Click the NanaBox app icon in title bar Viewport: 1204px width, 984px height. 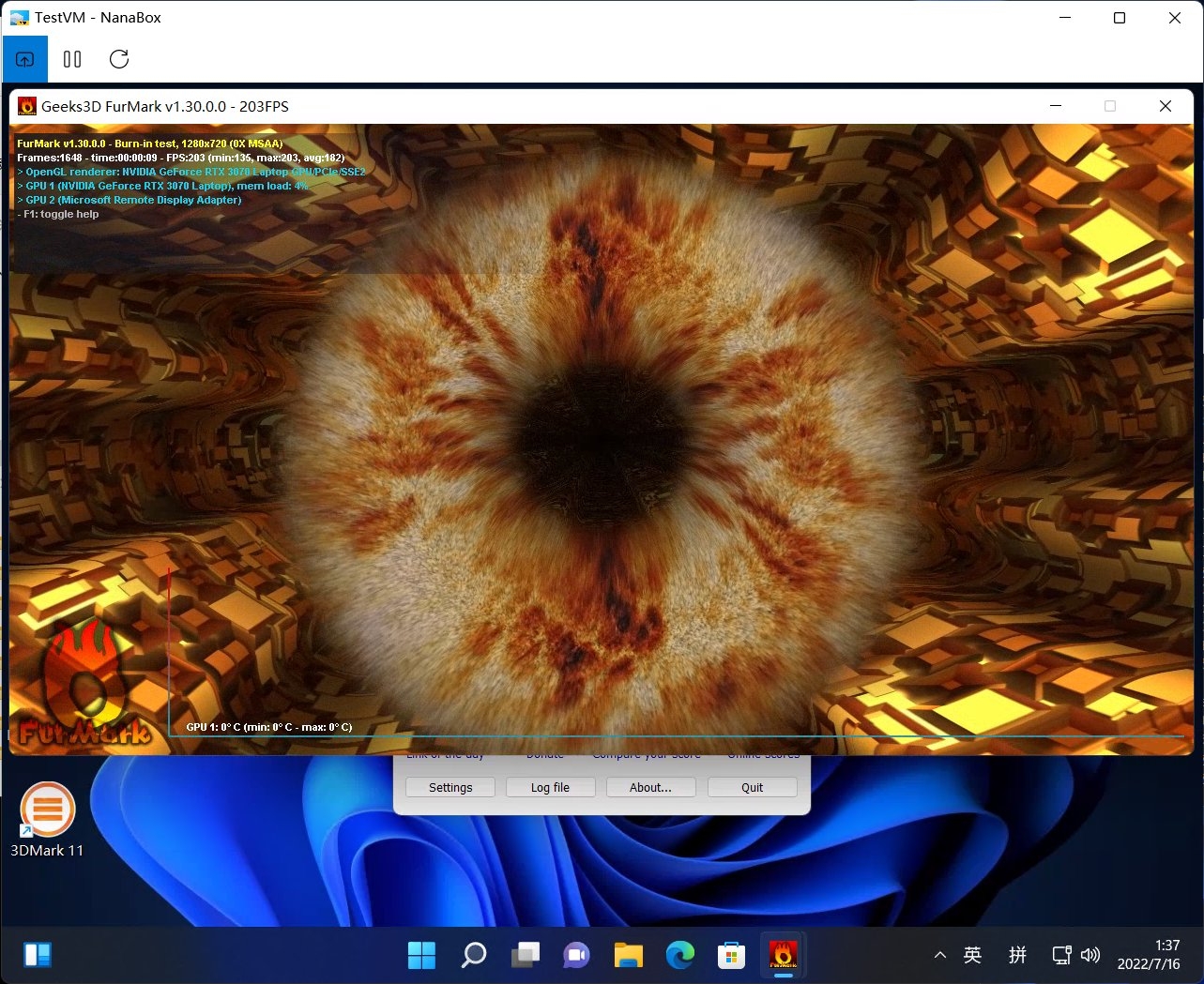pos(19,18)
